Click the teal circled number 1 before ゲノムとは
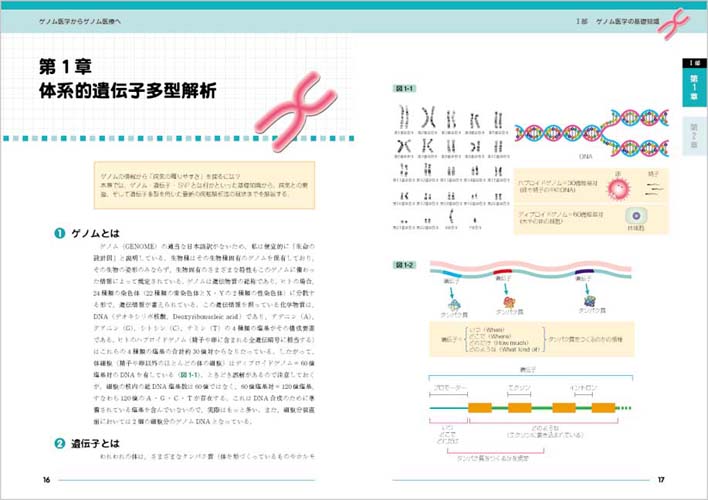 (60, 233)
